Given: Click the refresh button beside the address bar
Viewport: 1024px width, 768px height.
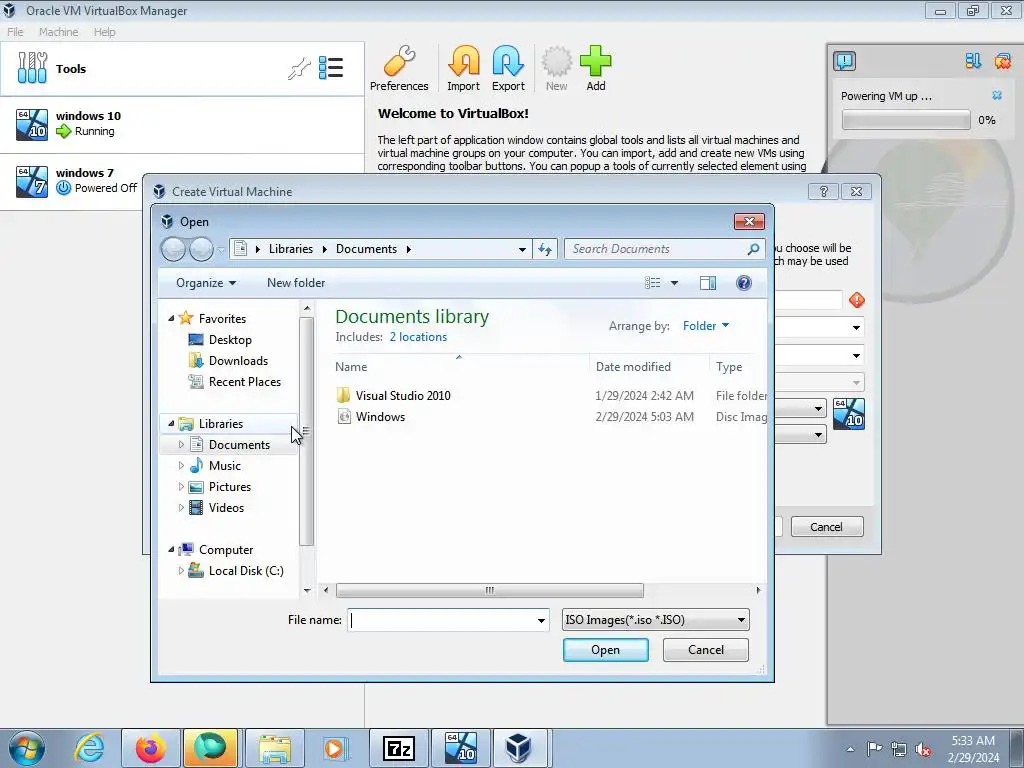Looking at the screenshot, I should (545, 249).
